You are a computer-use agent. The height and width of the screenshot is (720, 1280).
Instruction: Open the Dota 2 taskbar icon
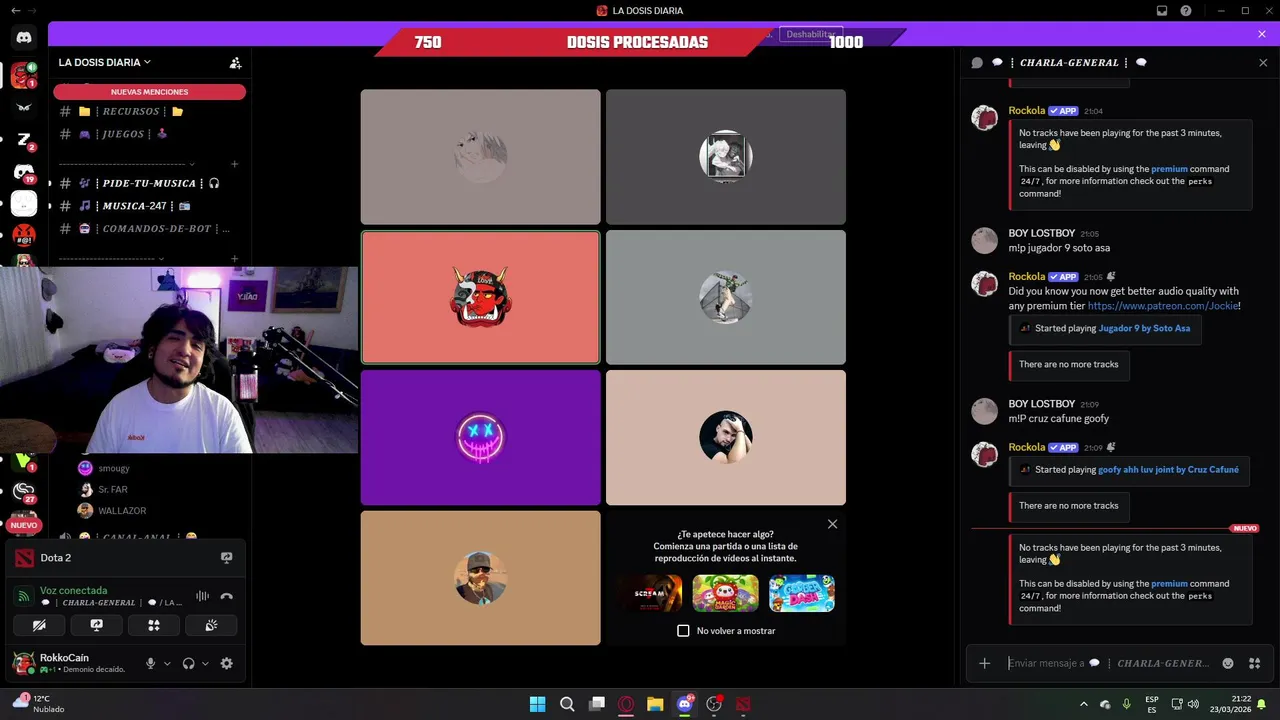[743, 704]
